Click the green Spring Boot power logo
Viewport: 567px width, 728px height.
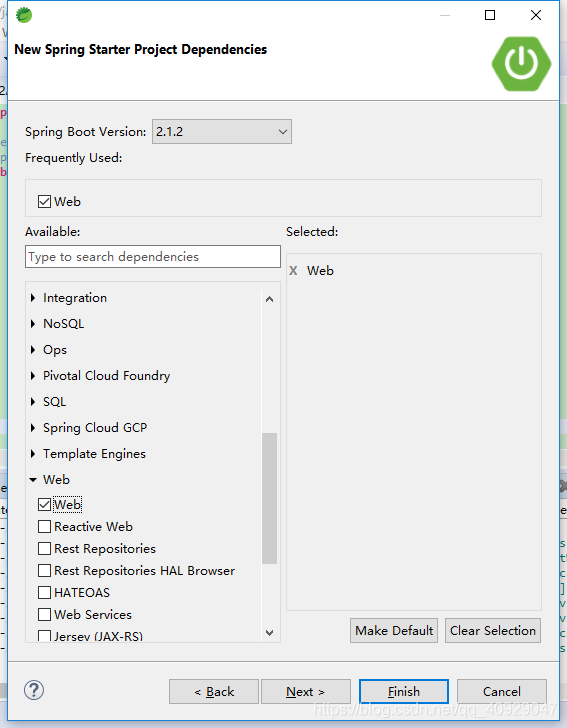[x=521, y=64]
